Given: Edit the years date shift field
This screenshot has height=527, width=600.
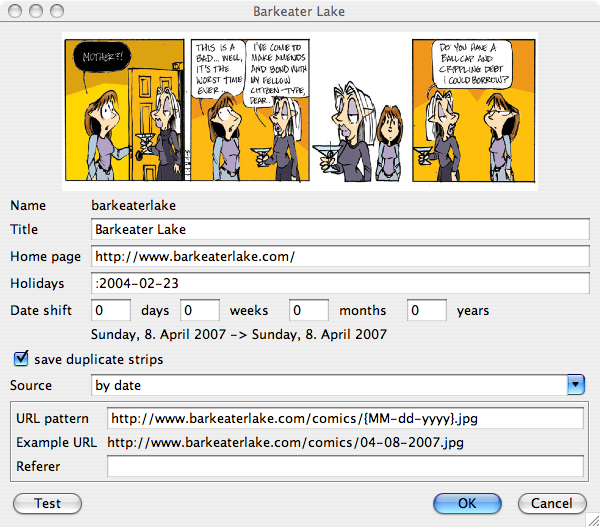Looking at the screenshot, I should click(x=427, y=310).
